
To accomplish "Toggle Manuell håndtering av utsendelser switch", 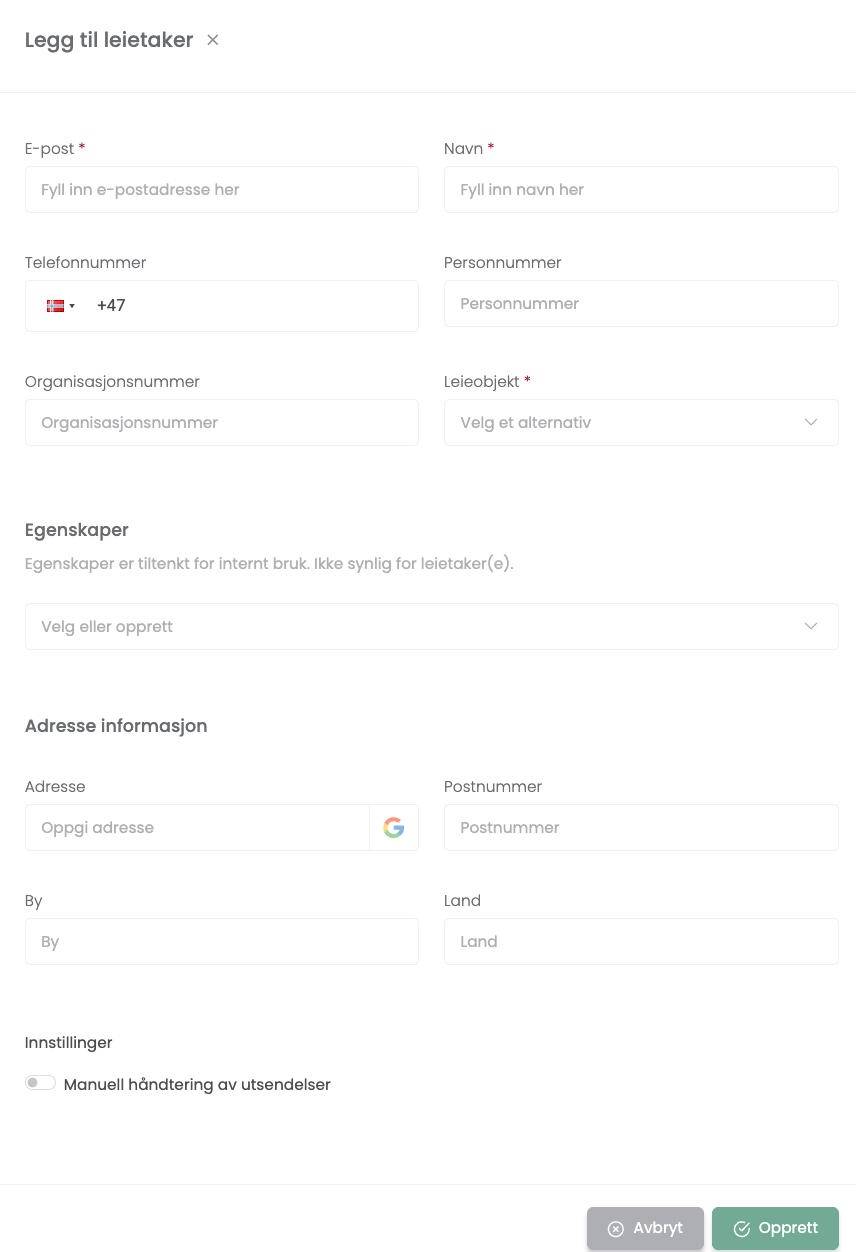I will (x=41, y=1083).
